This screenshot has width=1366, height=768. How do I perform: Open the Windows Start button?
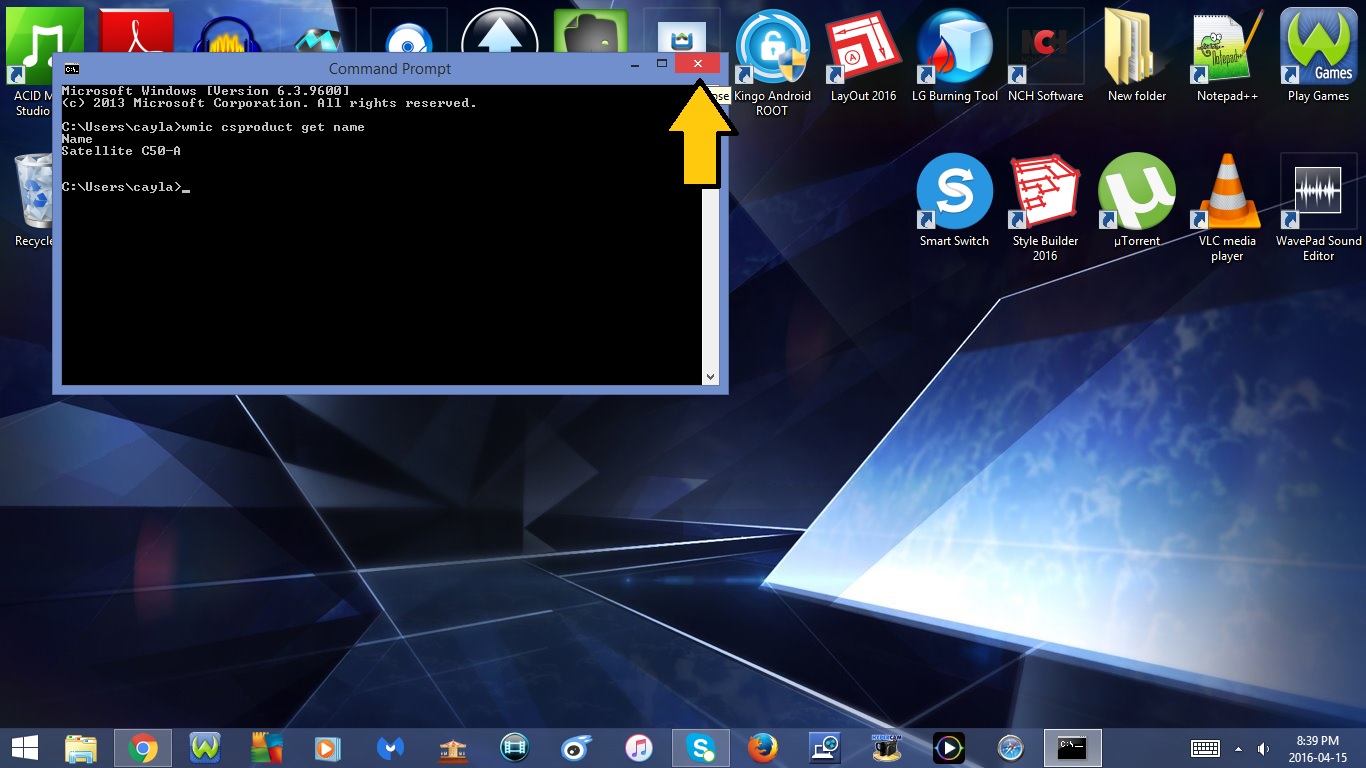(24, 748)
